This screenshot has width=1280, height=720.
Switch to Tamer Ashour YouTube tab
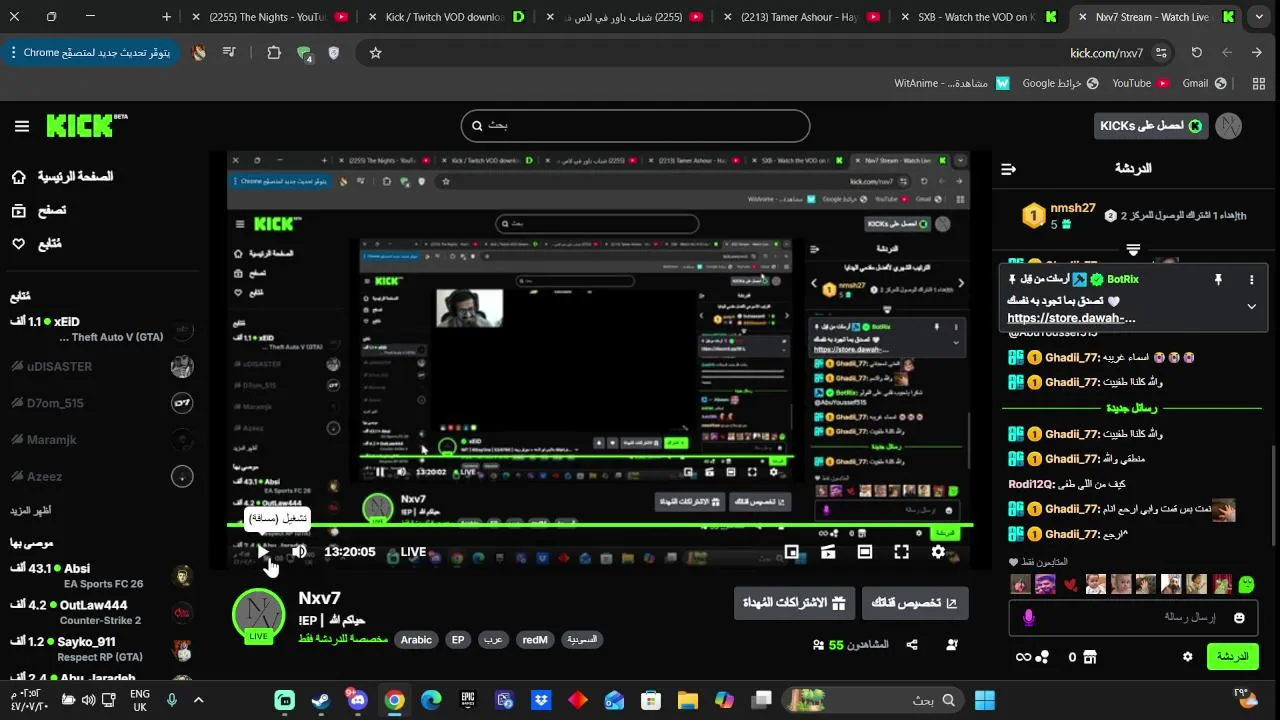click(800, 17)
